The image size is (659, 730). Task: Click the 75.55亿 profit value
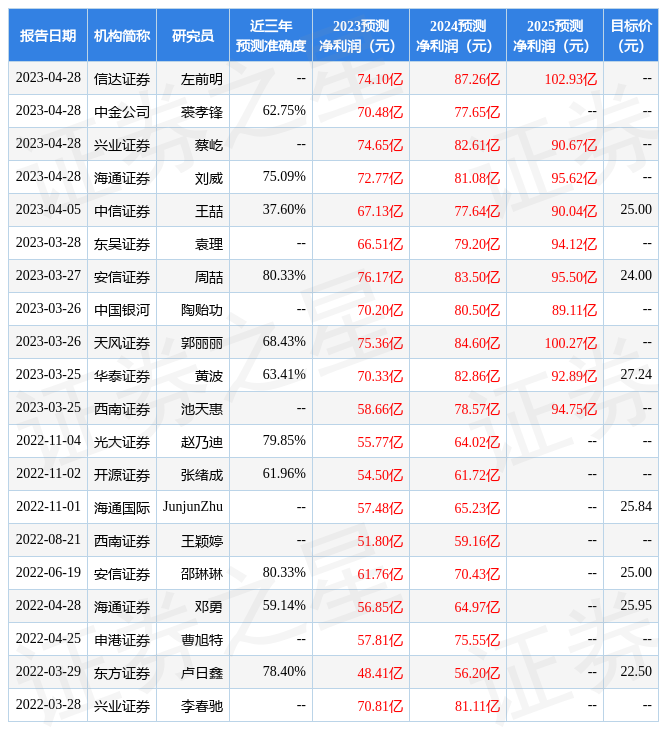(477, 641)
